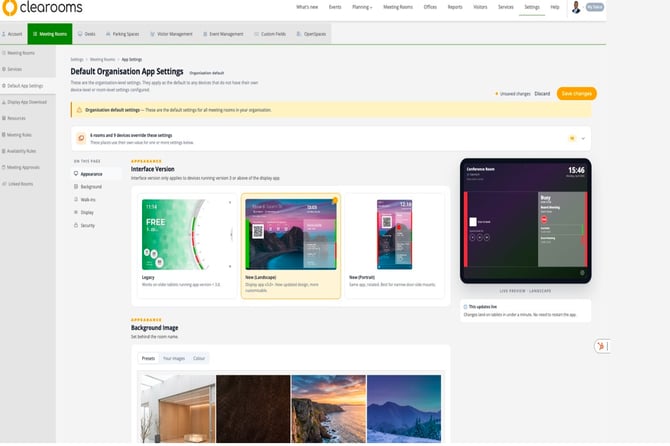This screenshot has width=670, height=446.
Task: Click the Organisation default label beside the title
Action: point(206,73)
